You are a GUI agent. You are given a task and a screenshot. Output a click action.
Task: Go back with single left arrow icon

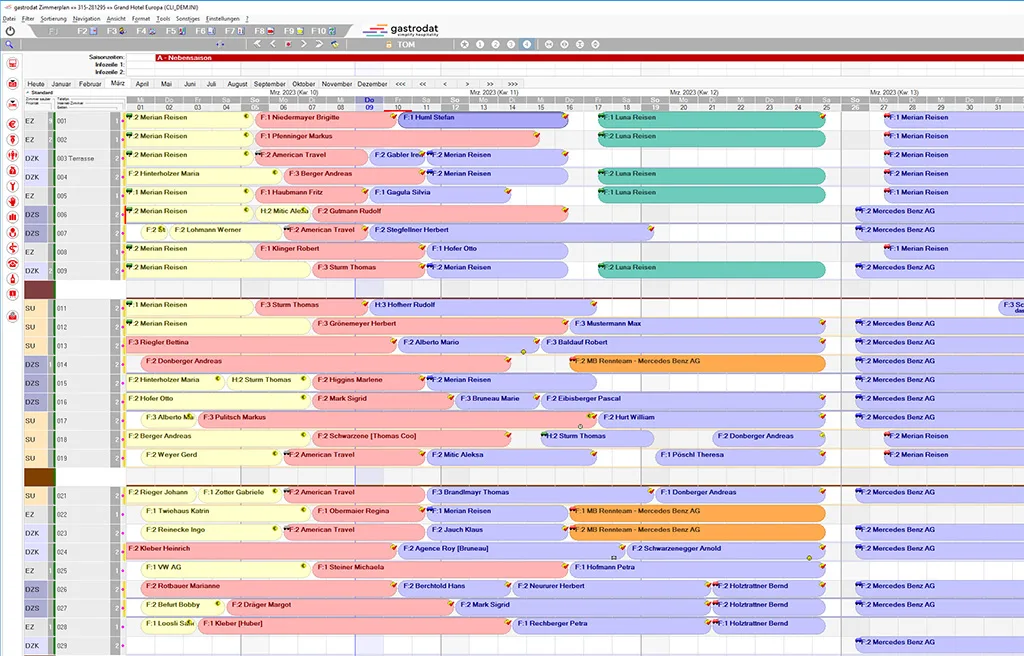[273, 44]
